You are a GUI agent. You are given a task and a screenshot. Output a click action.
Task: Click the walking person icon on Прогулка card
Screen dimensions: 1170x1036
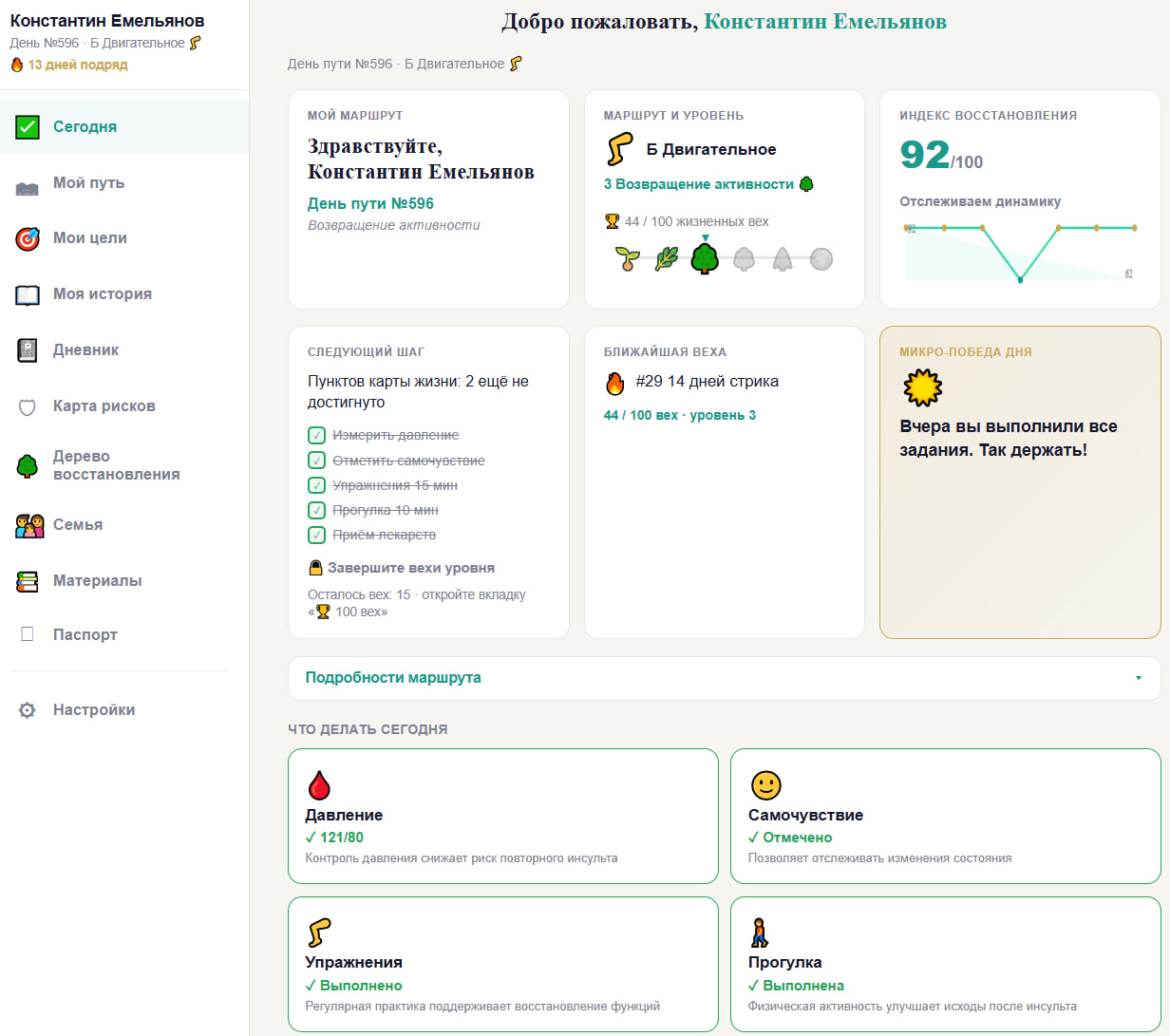759,932
